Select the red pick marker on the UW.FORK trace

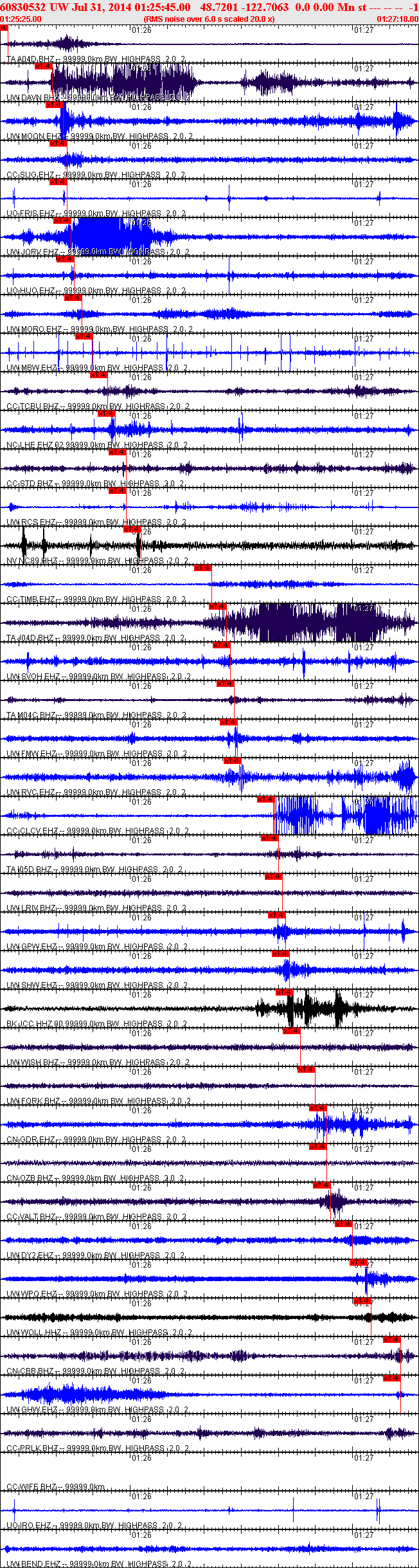tap(306, 1069)
